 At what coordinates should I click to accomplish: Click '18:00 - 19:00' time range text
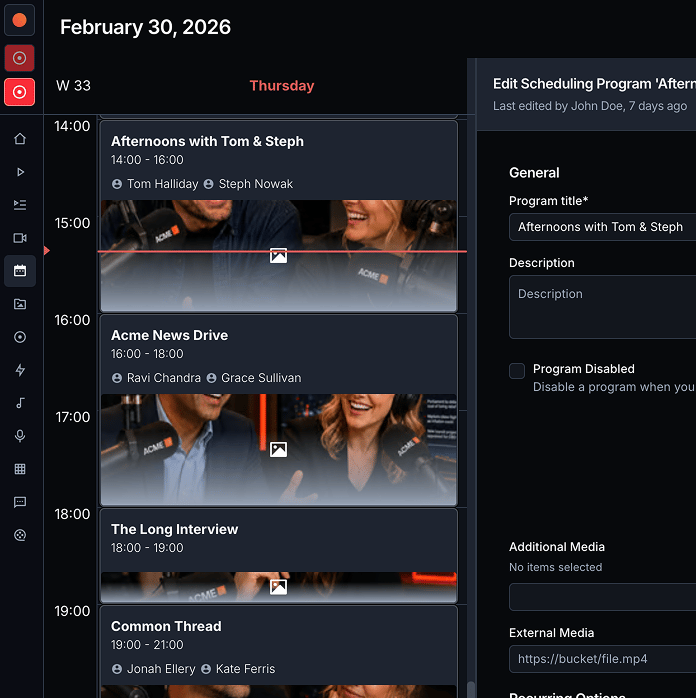pyautogui.click(x=147, y=548)
